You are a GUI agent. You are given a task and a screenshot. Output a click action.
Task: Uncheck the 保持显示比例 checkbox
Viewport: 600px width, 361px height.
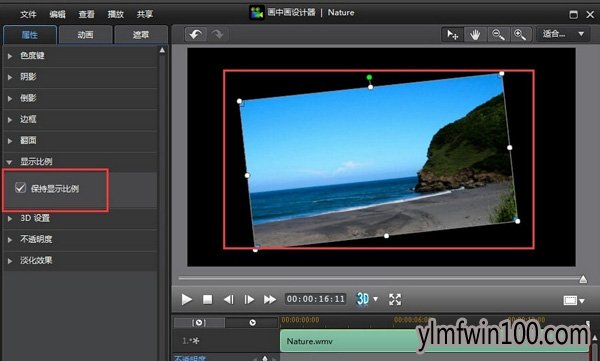tap(20, 188)
